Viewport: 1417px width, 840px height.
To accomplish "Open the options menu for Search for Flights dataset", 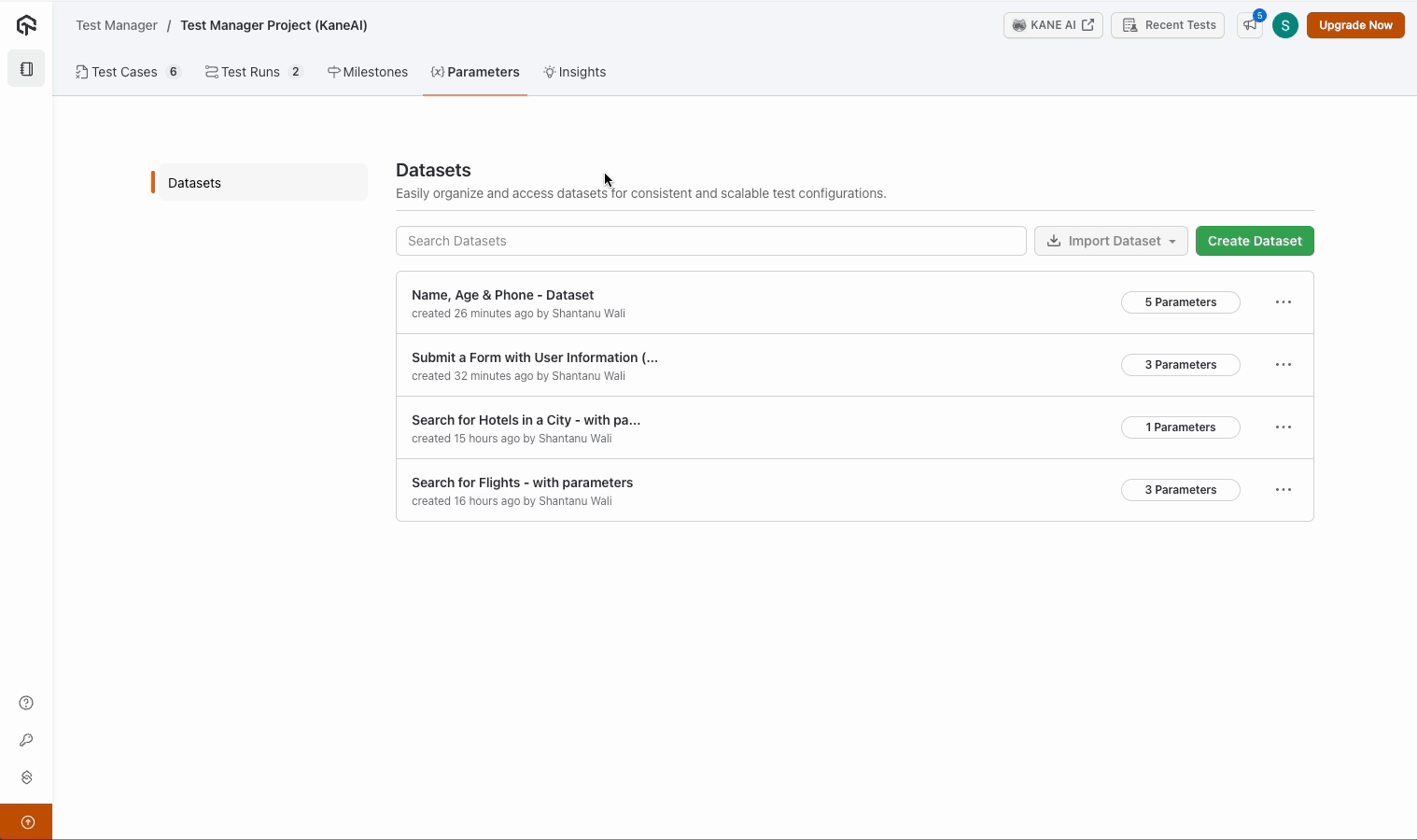I will (x=1284, y=489).
